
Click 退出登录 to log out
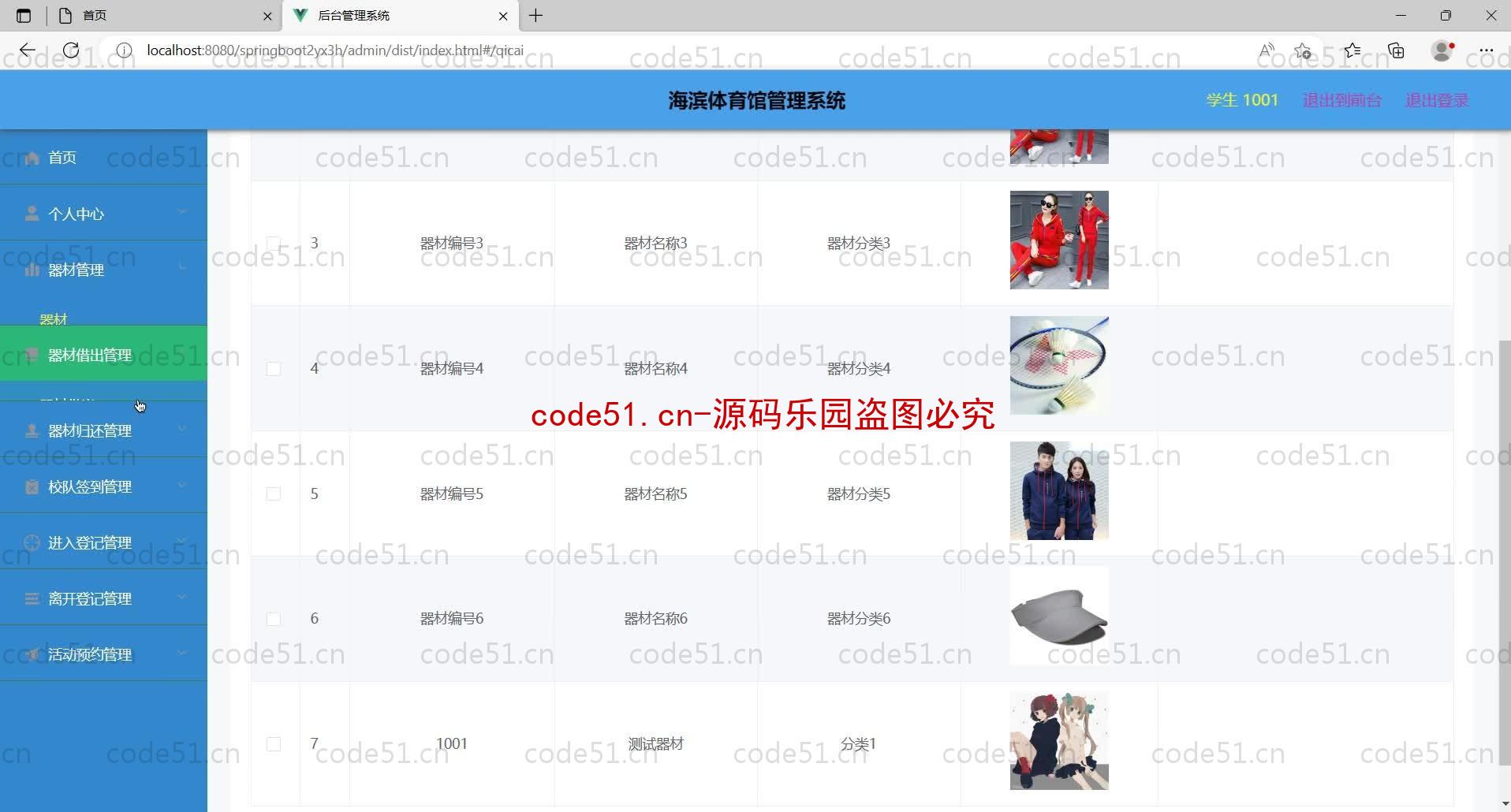pyautogui.click(x=1437, y=100)
